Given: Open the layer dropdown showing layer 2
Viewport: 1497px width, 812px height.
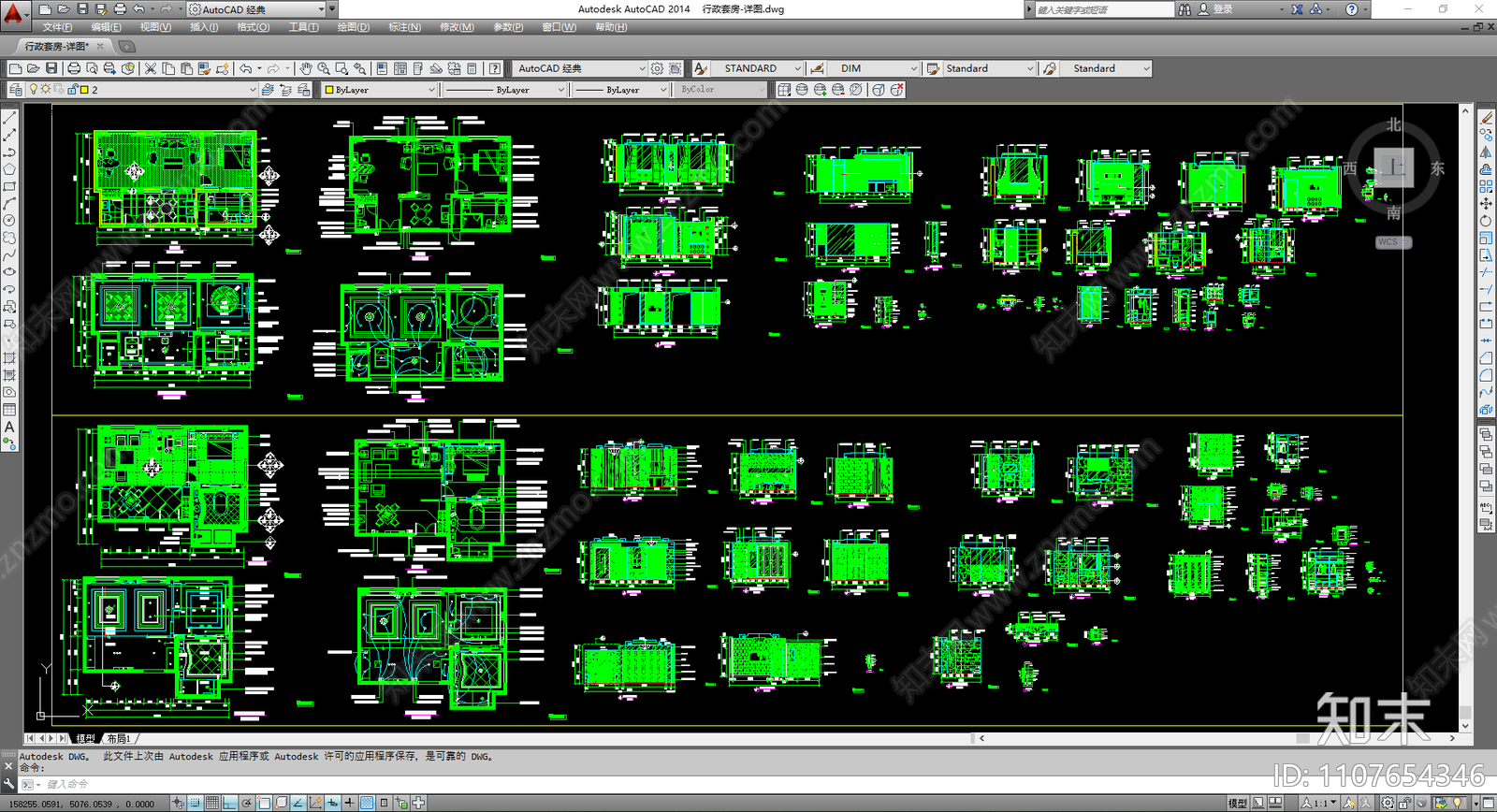Looking at the screenshot, I should (252, 90).
